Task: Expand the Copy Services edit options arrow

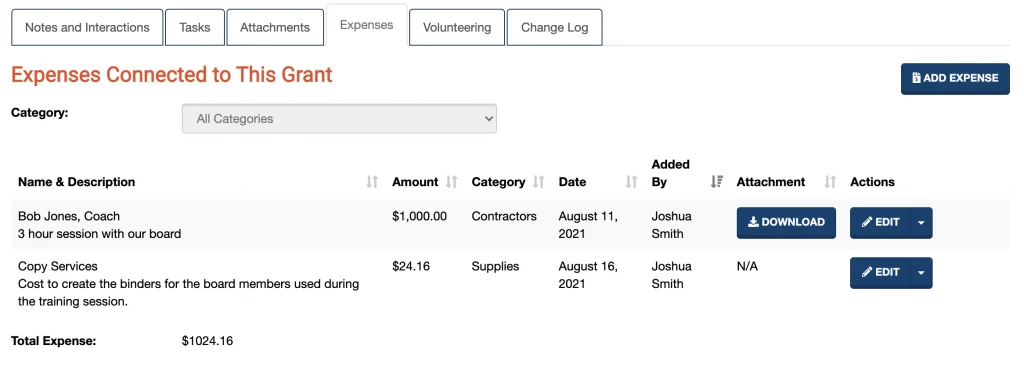Action: coord(921,273)
